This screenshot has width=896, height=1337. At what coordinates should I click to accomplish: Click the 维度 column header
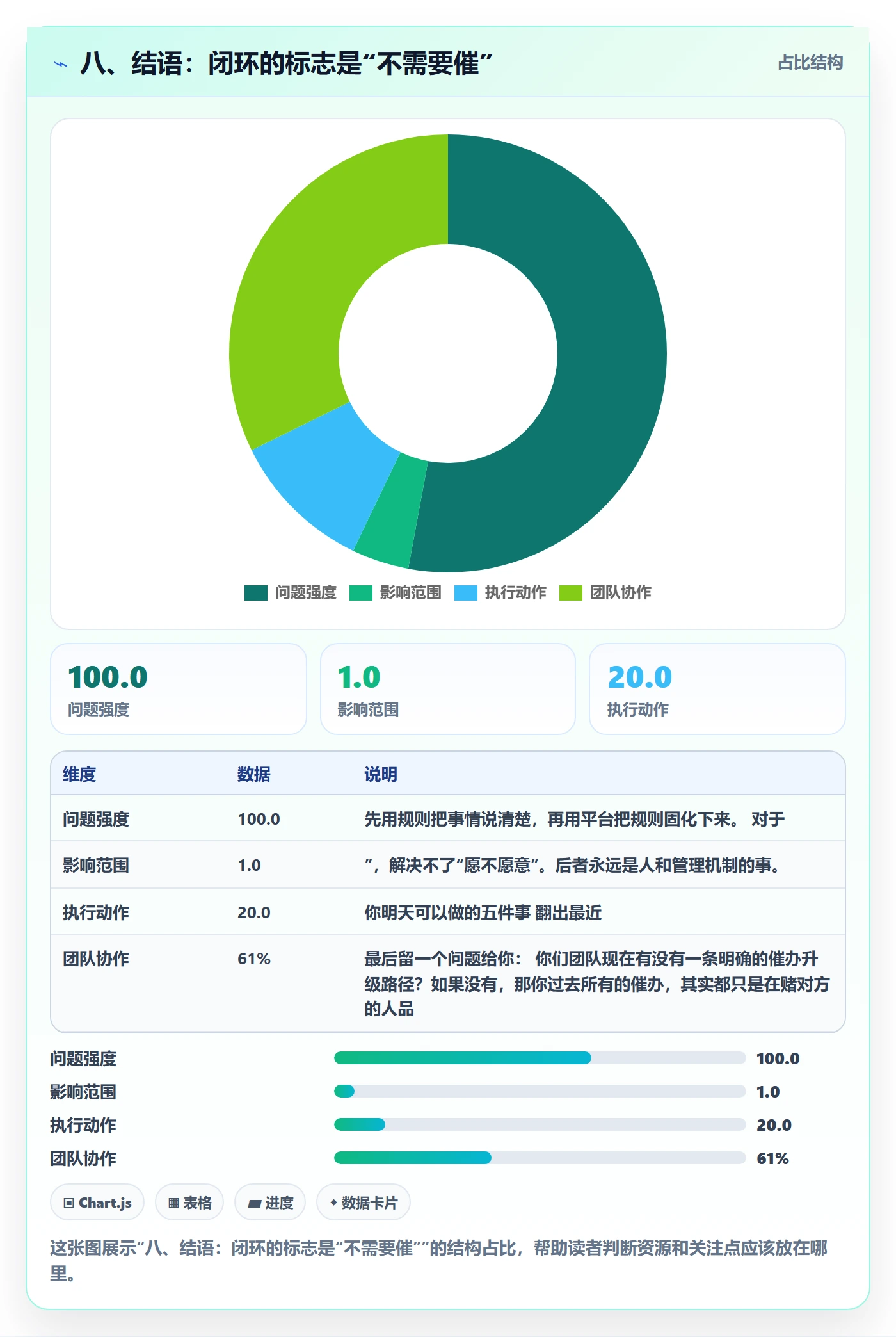pyautogui.click(x=79, y=774)
